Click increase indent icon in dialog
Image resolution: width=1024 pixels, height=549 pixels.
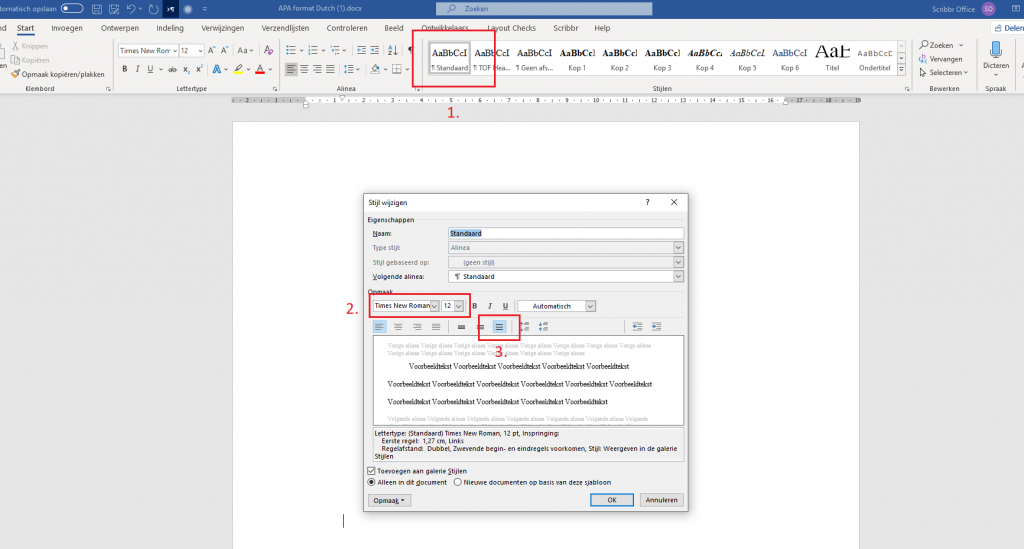[x=656, y=327]
